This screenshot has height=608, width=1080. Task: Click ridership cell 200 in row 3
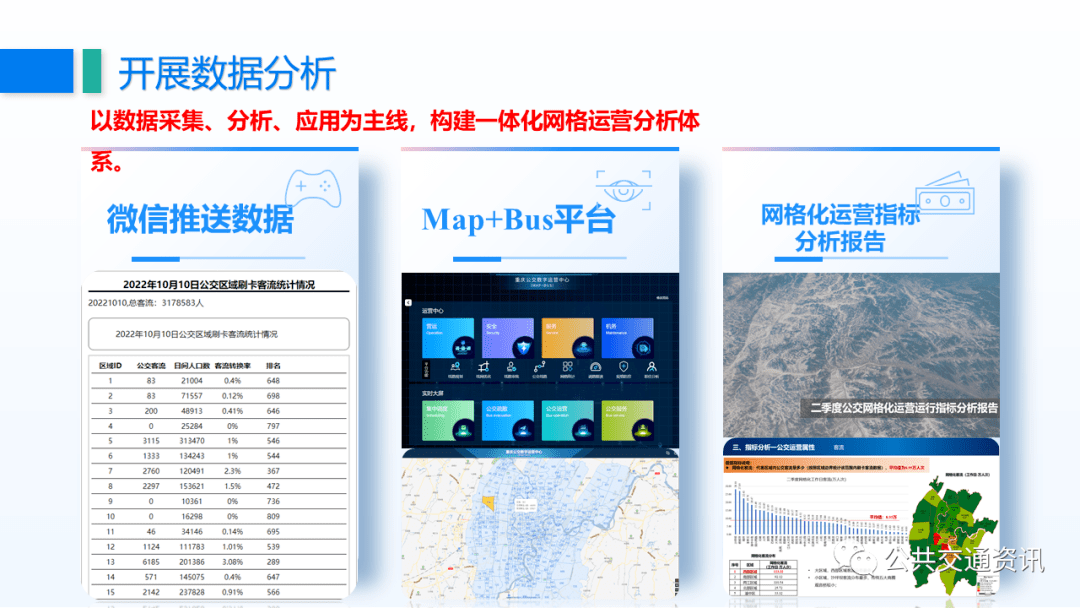click(x=151, y=411)
